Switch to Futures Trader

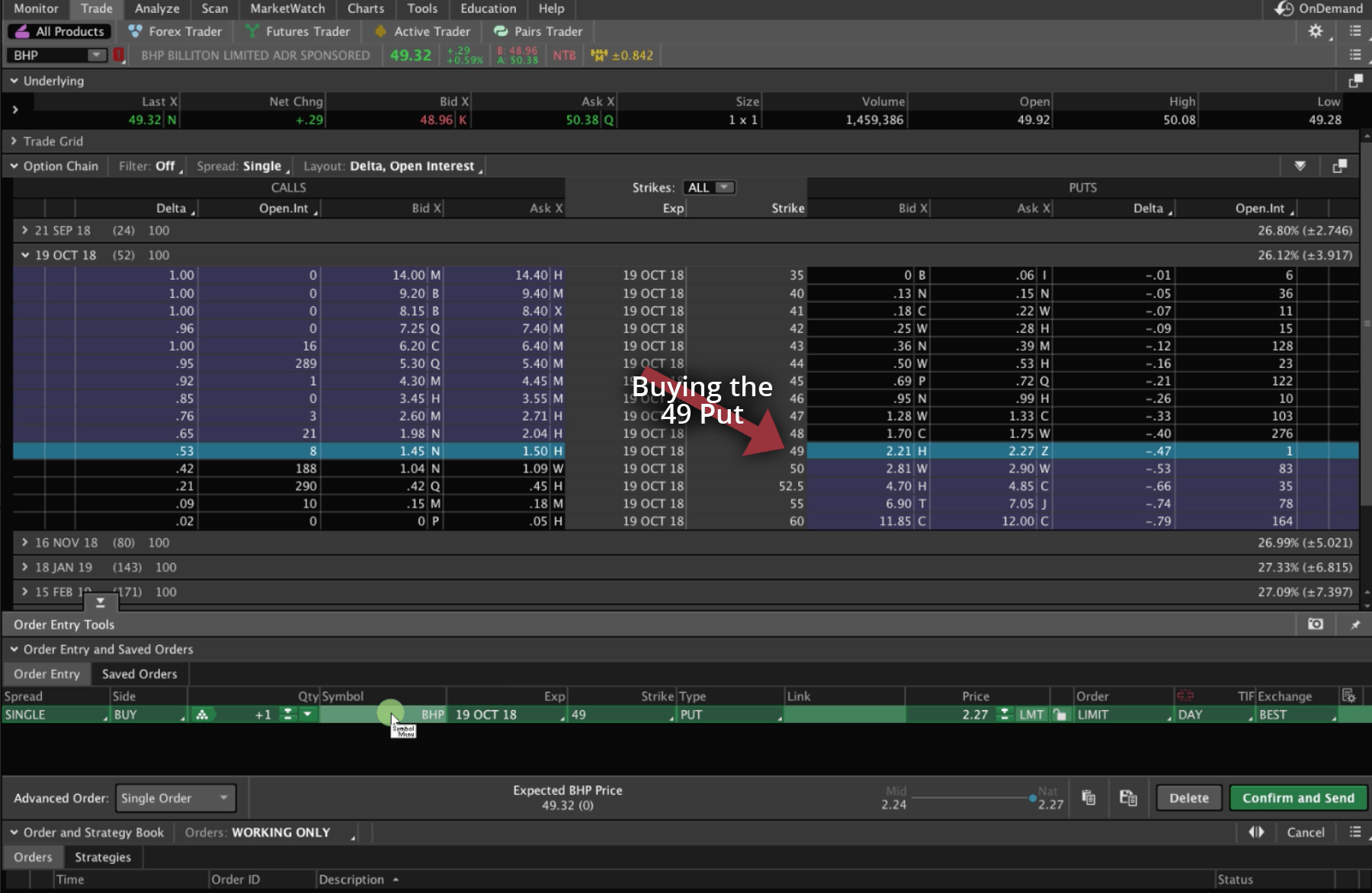coord(298,31)
